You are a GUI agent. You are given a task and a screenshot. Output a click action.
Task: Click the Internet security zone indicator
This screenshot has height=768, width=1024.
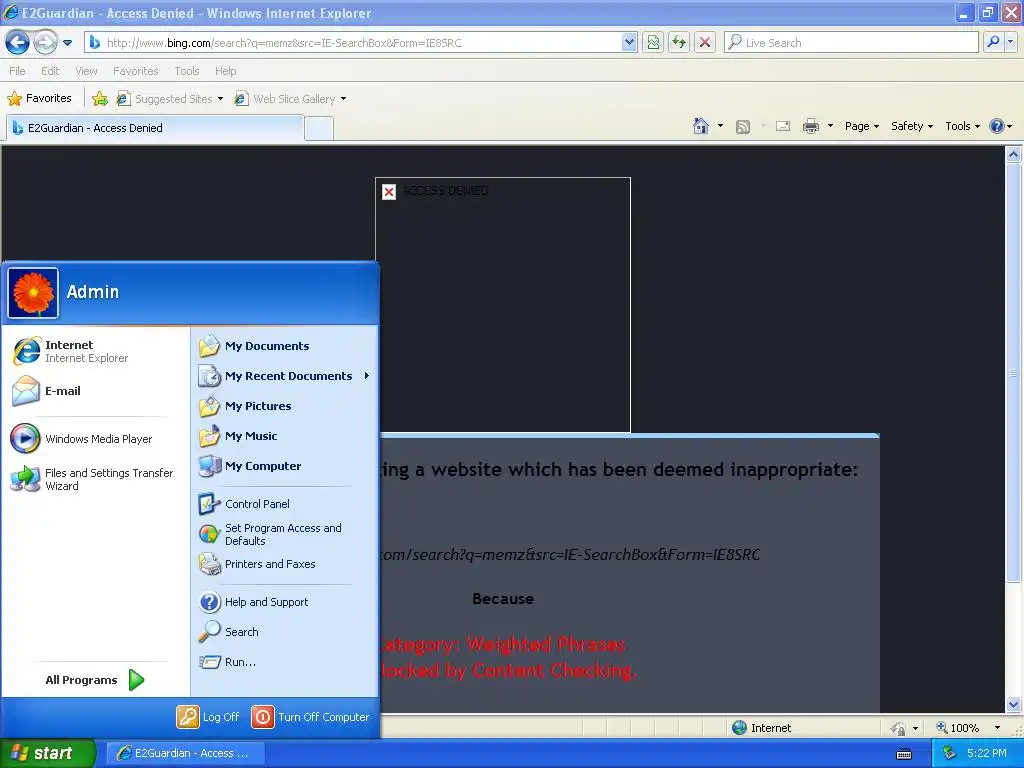click(761, 728)
